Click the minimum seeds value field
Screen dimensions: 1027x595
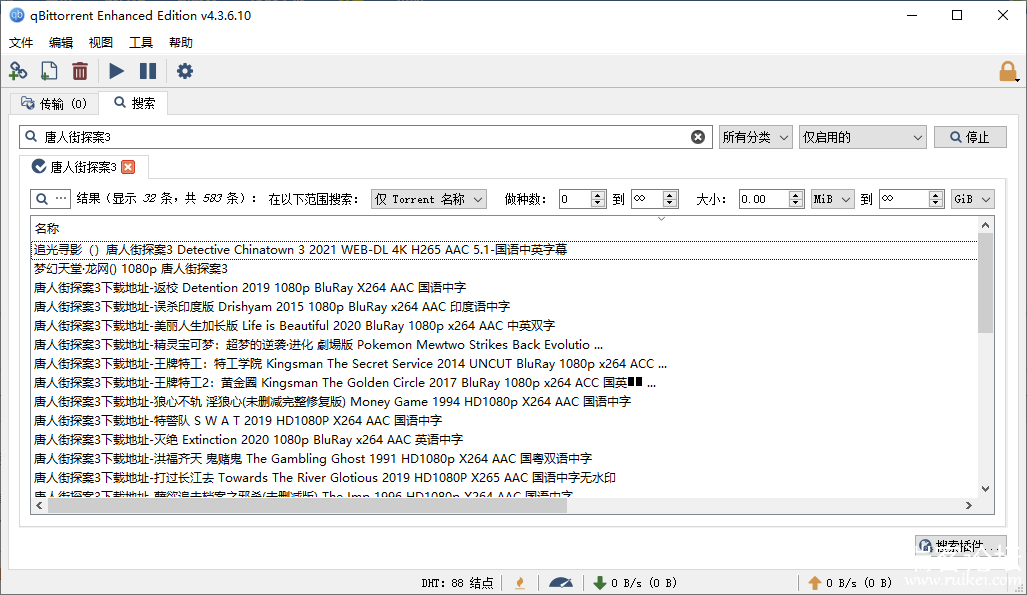[x=575, y=199]
